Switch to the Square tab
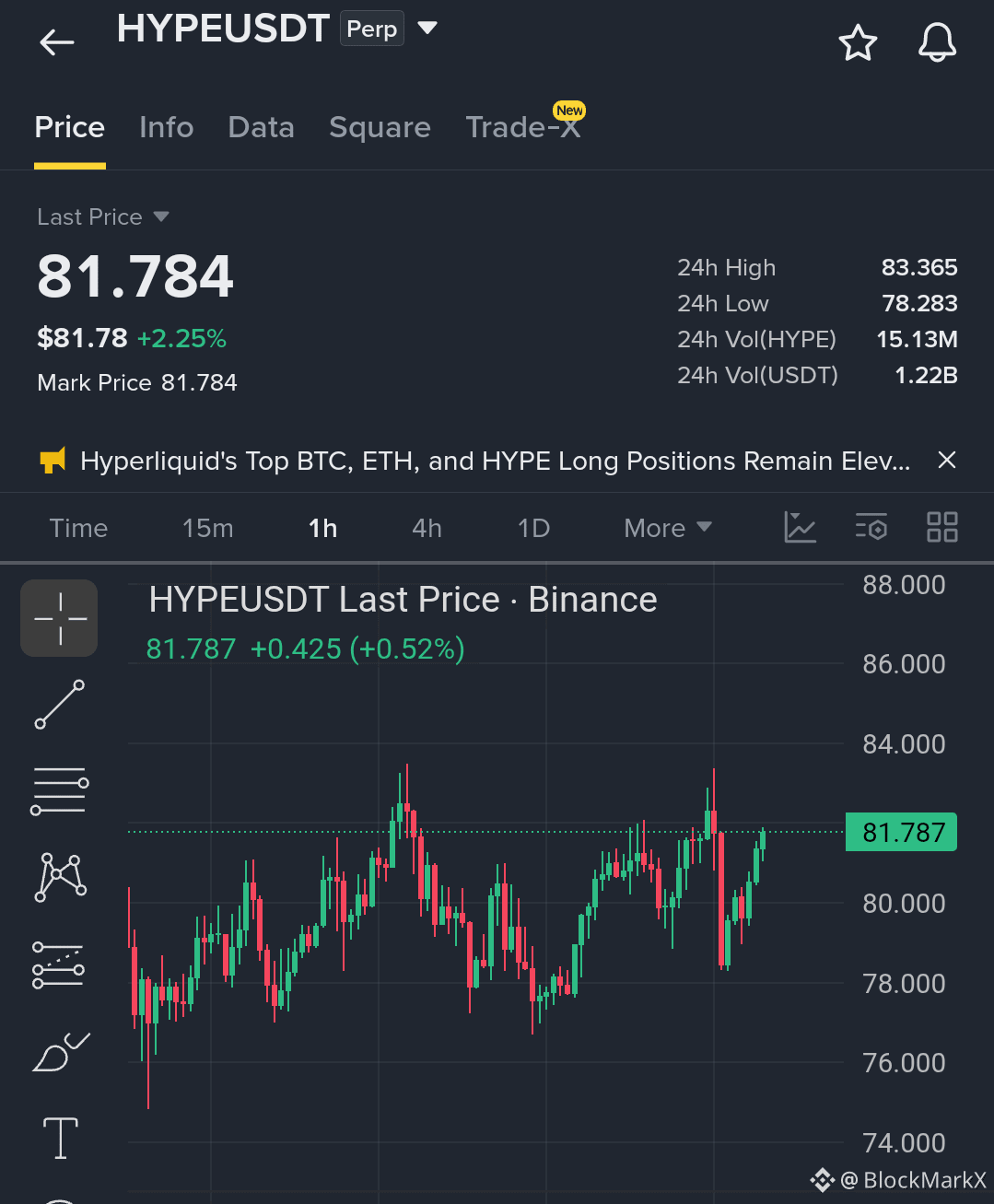This screenshot has height=1204, width=994. pyautogui.click(x=380, y=127)
